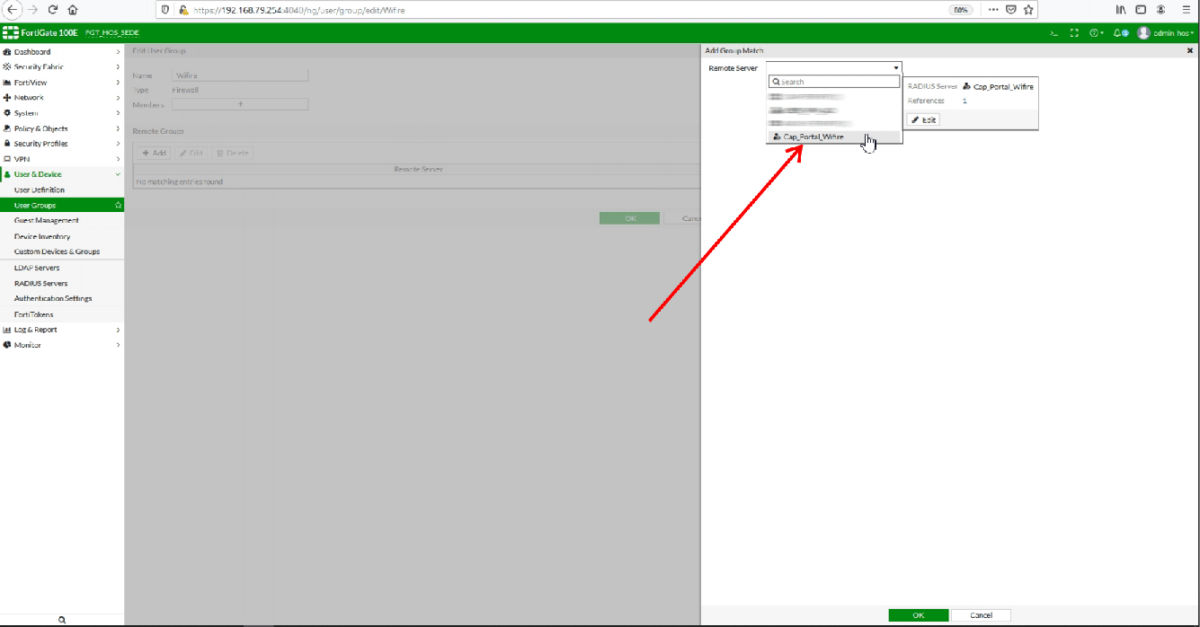Click the References count link
Screen dimensions: 1200x627
tap(965, 101)
